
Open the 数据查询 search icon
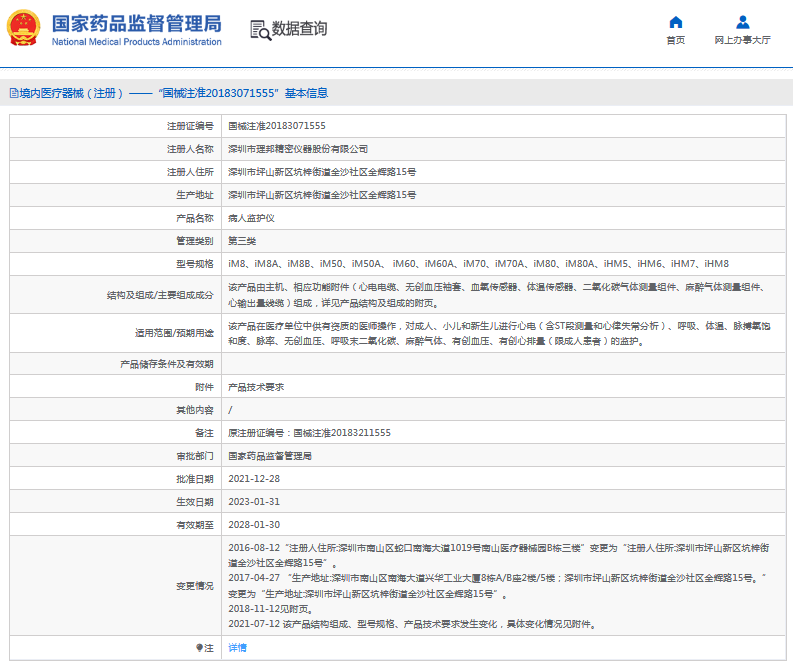261,30
